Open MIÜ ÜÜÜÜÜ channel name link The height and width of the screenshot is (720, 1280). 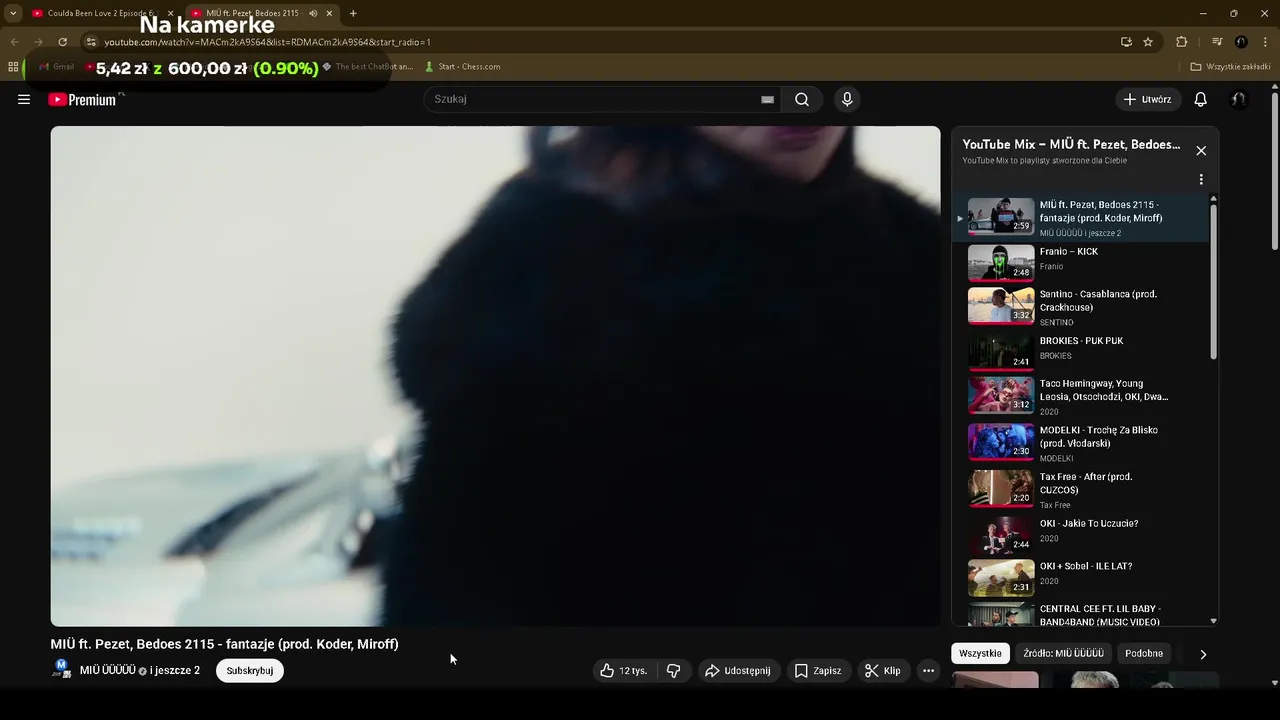pos(107,670)
